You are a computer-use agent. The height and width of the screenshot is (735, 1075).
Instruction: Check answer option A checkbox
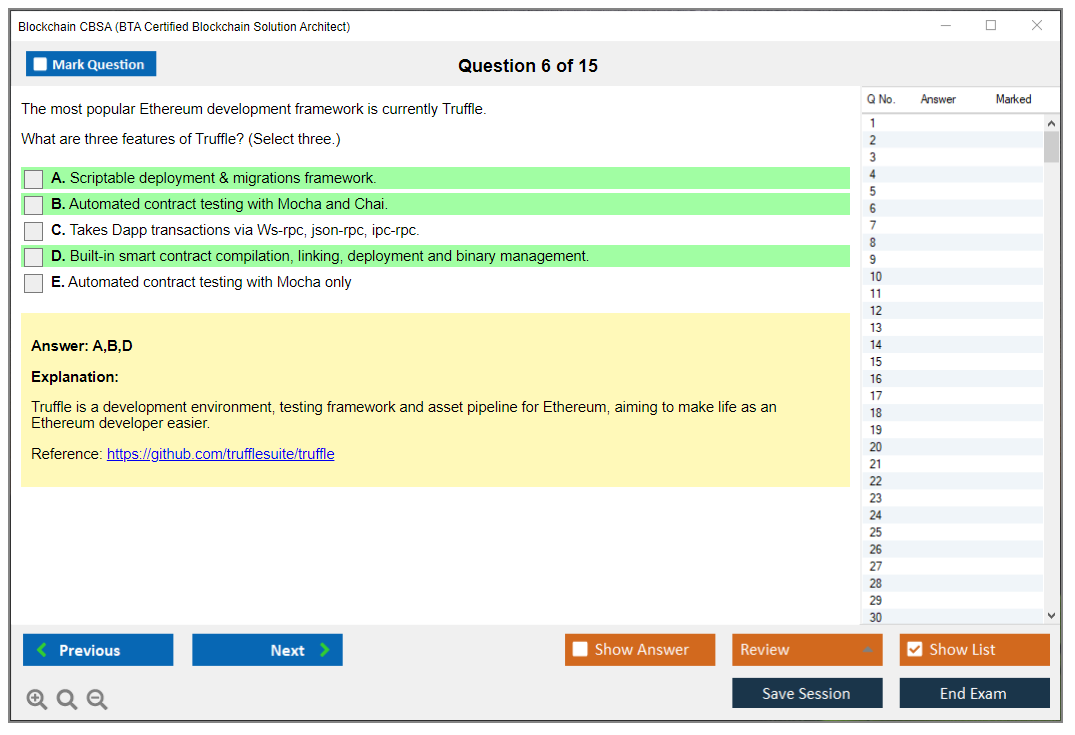[x=34, y=179]
